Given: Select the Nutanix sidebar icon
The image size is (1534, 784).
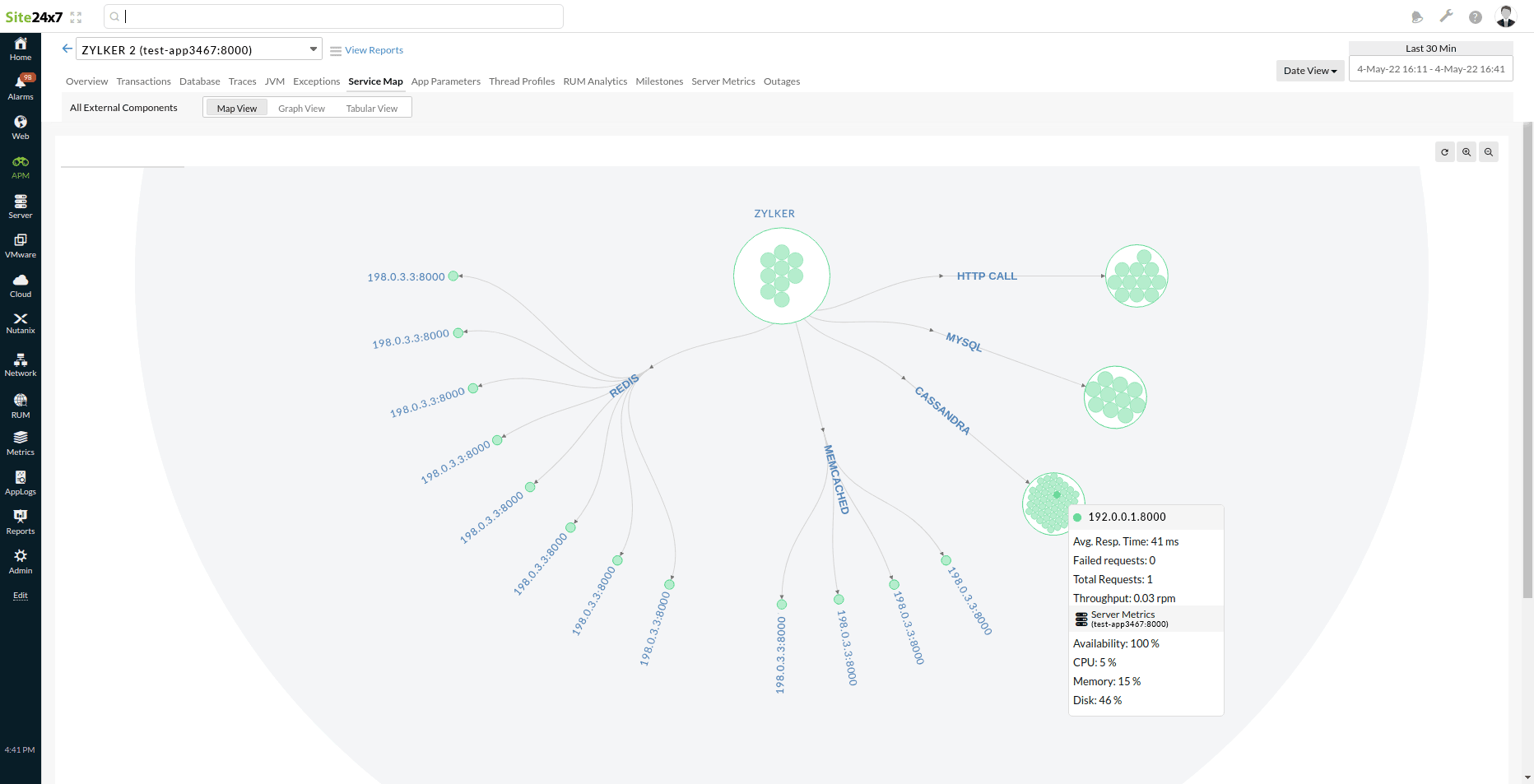Looking at the screenshot, I should coord(20,321).
